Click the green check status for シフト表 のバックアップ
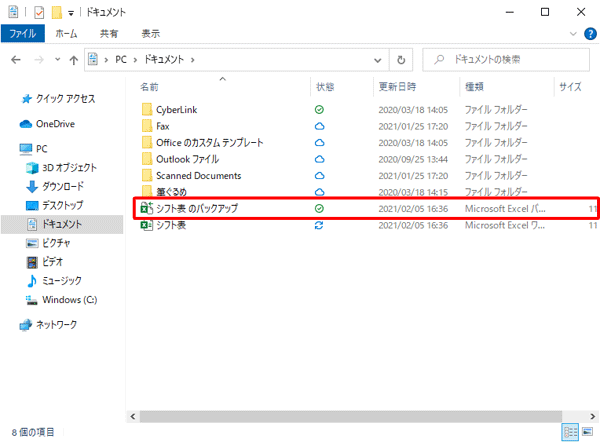Viewport: 600px width, 442px height. (x=319, y=209)
